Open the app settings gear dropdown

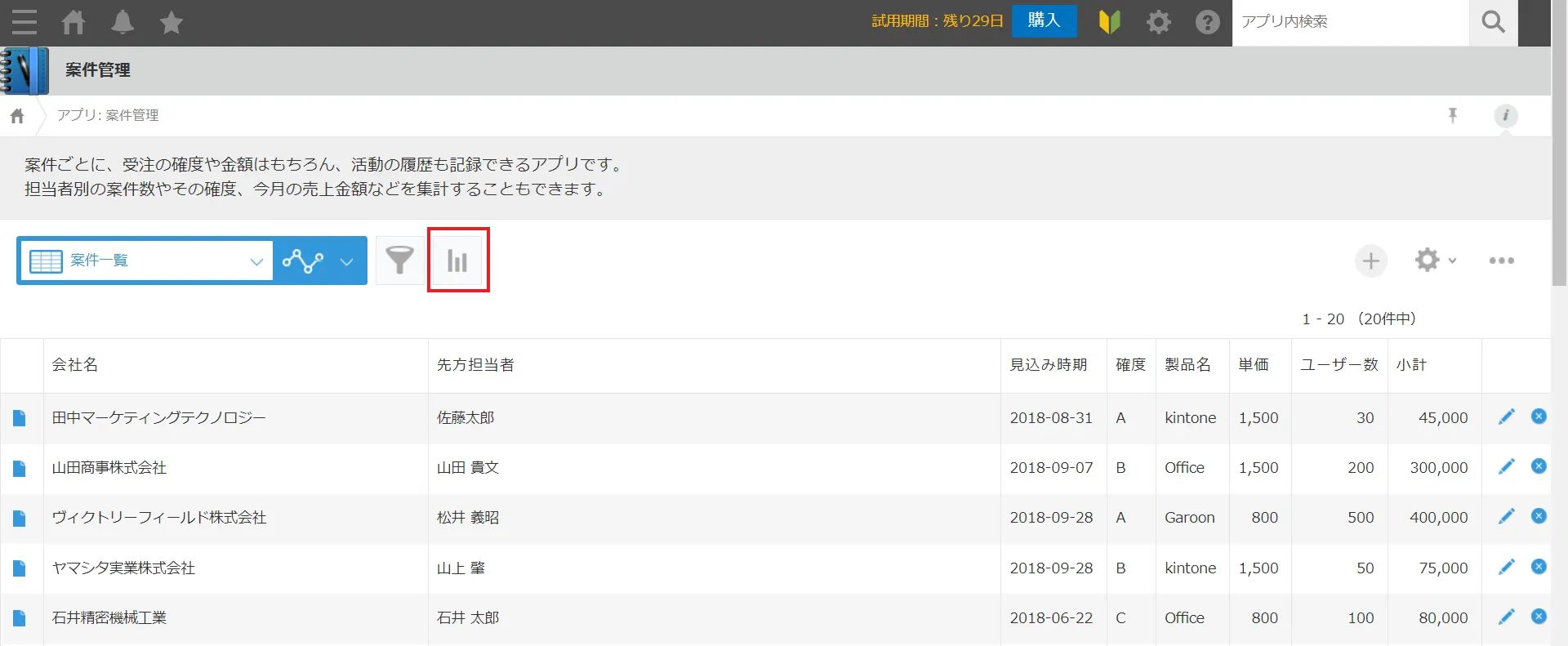pos(1435,261)
